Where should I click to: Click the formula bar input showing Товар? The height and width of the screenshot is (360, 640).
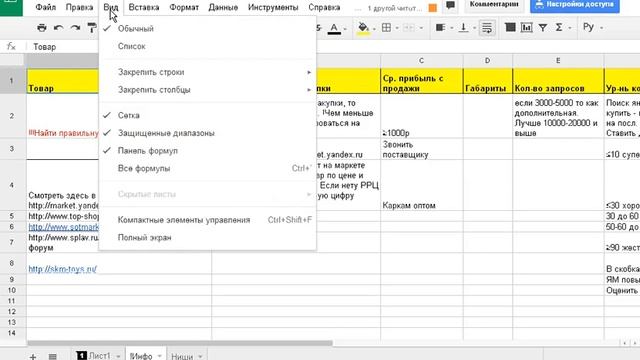pyautogui.click(x=335, y=47)
